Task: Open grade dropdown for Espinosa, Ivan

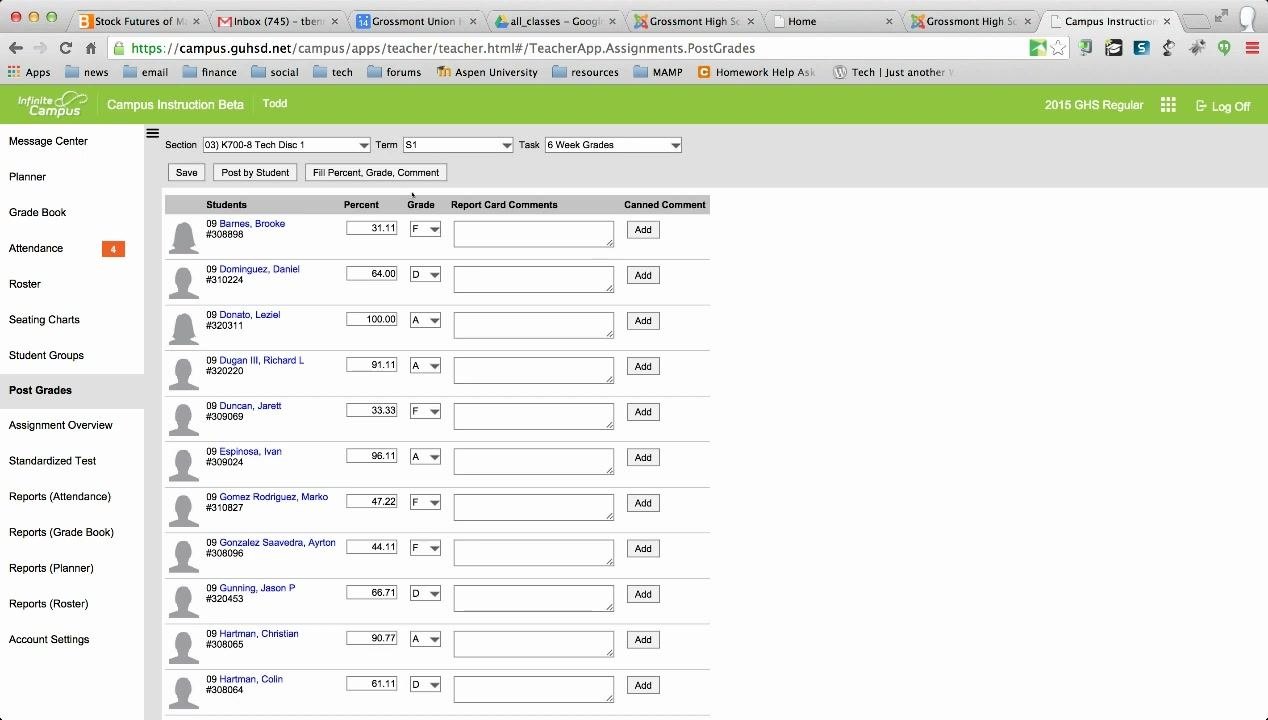Action: click(425, 457)
